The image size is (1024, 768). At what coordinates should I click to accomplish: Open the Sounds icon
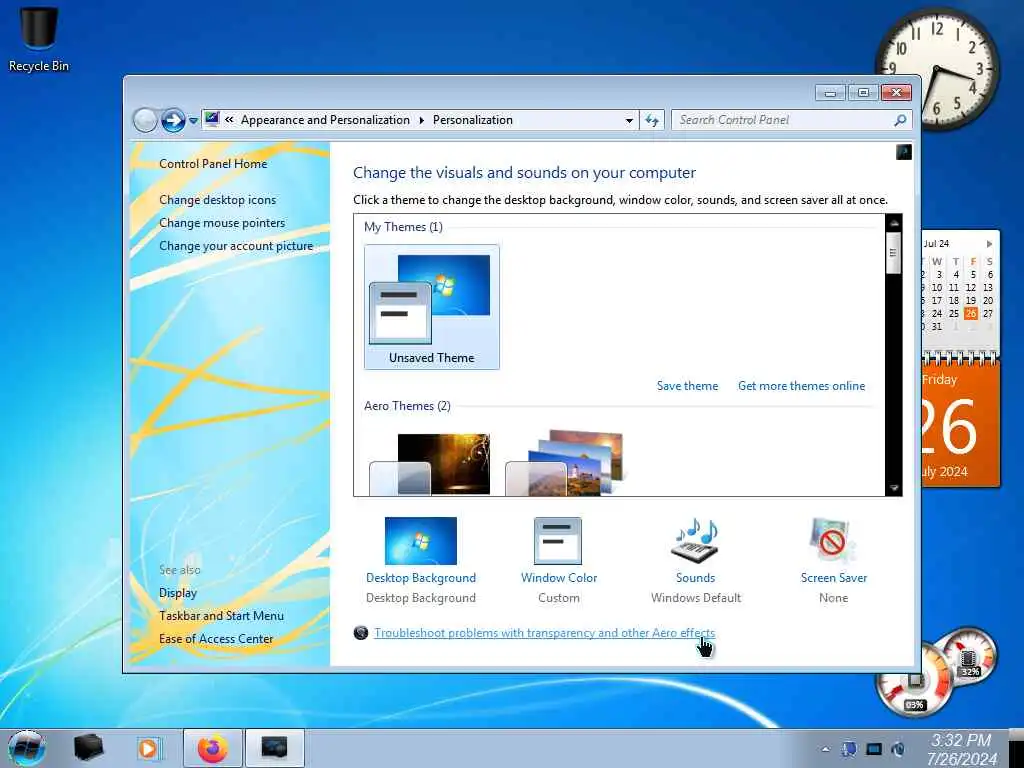(x=695, y=541)
